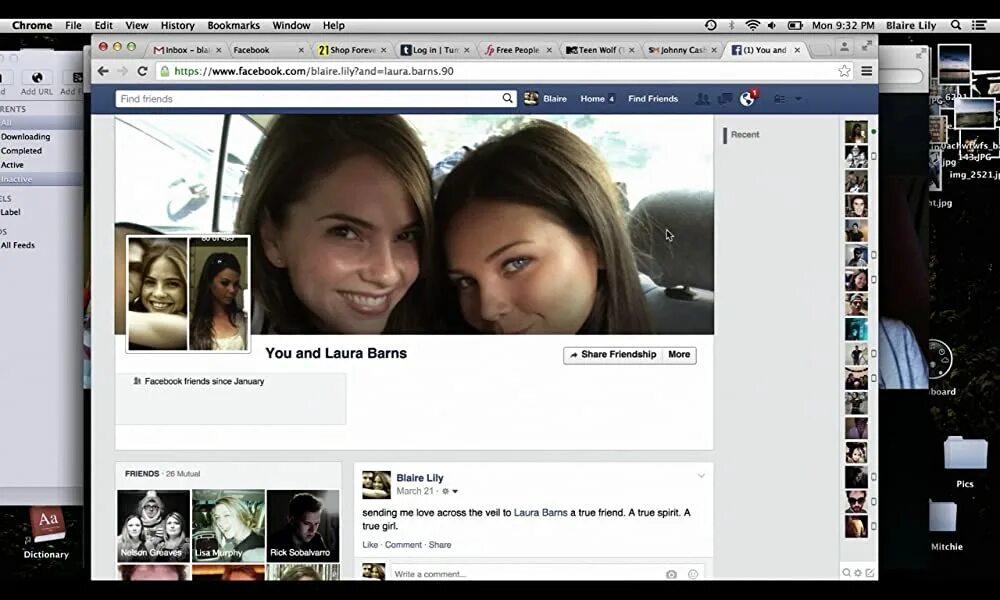Select Completed in the background window sidebar
This screenshot has height=600, width=1000.
click(21, 150)
